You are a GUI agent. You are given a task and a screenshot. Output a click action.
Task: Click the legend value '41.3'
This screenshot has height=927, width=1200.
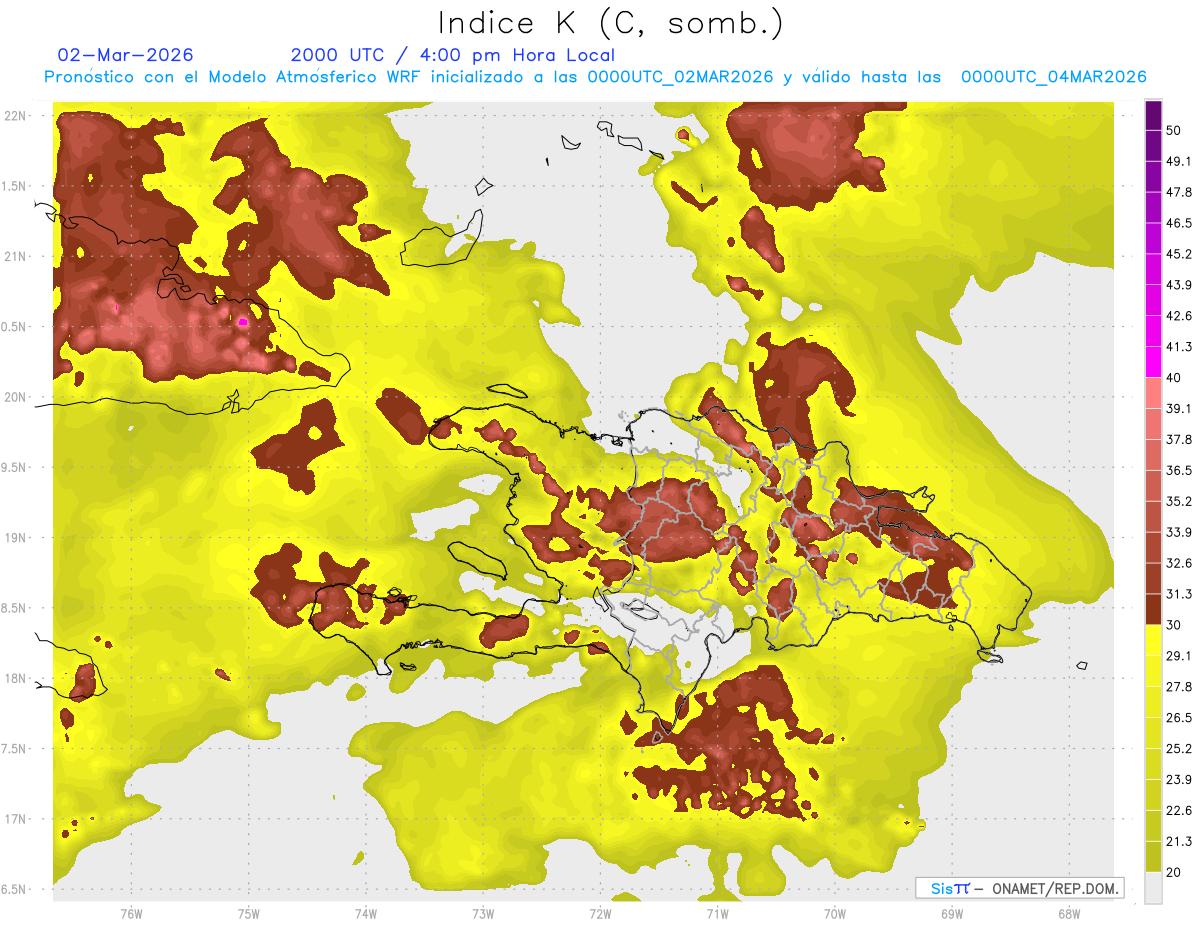(x=1179, y=348)
